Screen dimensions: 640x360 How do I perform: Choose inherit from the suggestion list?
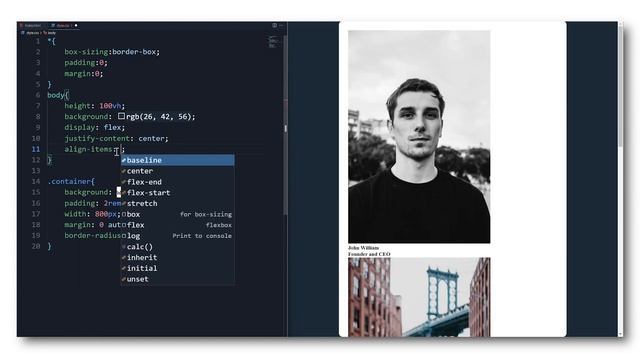(178, 258)
